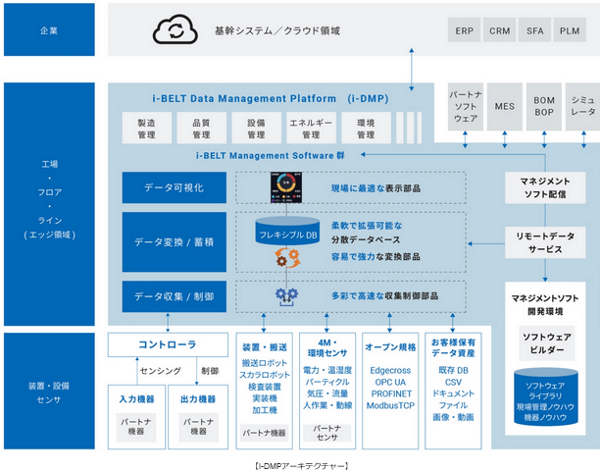This screenshot has width=600, height=471.
Task: Click the SFA box
Action: (x=536, y=31)
